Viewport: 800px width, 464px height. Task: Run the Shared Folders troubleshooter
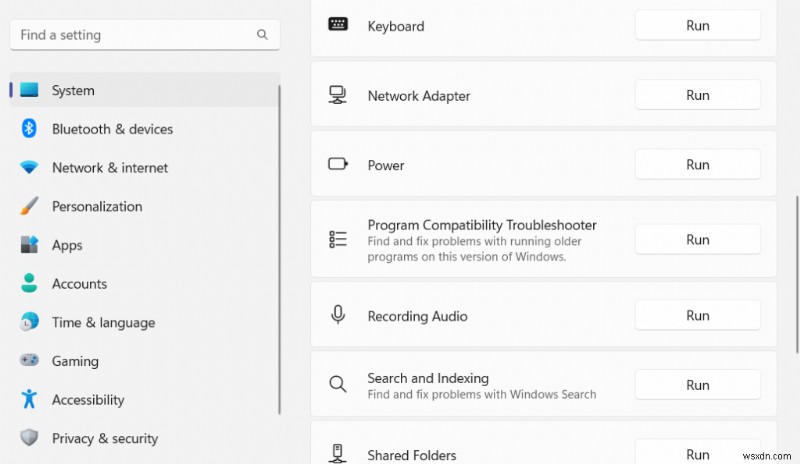(697, 452)
